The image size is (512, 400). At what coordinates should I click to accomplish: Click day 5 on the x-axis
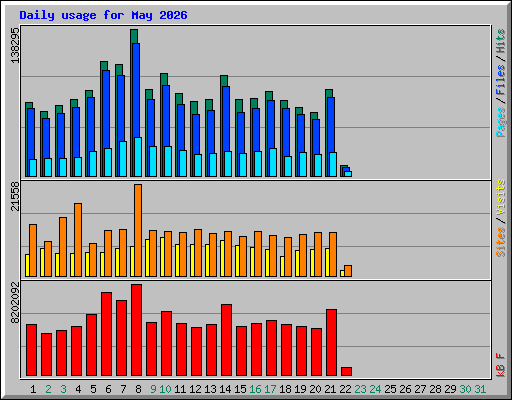coord(93,389)
